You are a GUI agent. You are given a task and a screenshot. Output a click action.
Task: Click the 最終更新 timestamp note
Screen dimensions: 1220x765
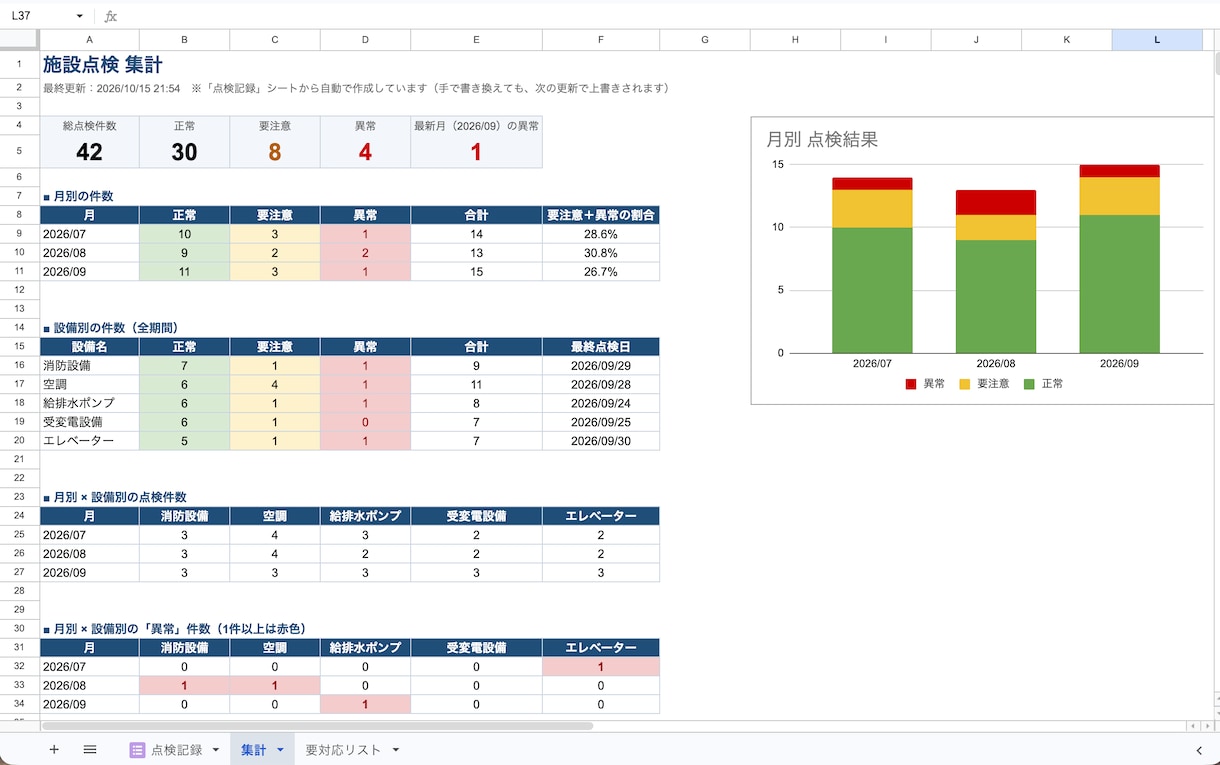356,88
